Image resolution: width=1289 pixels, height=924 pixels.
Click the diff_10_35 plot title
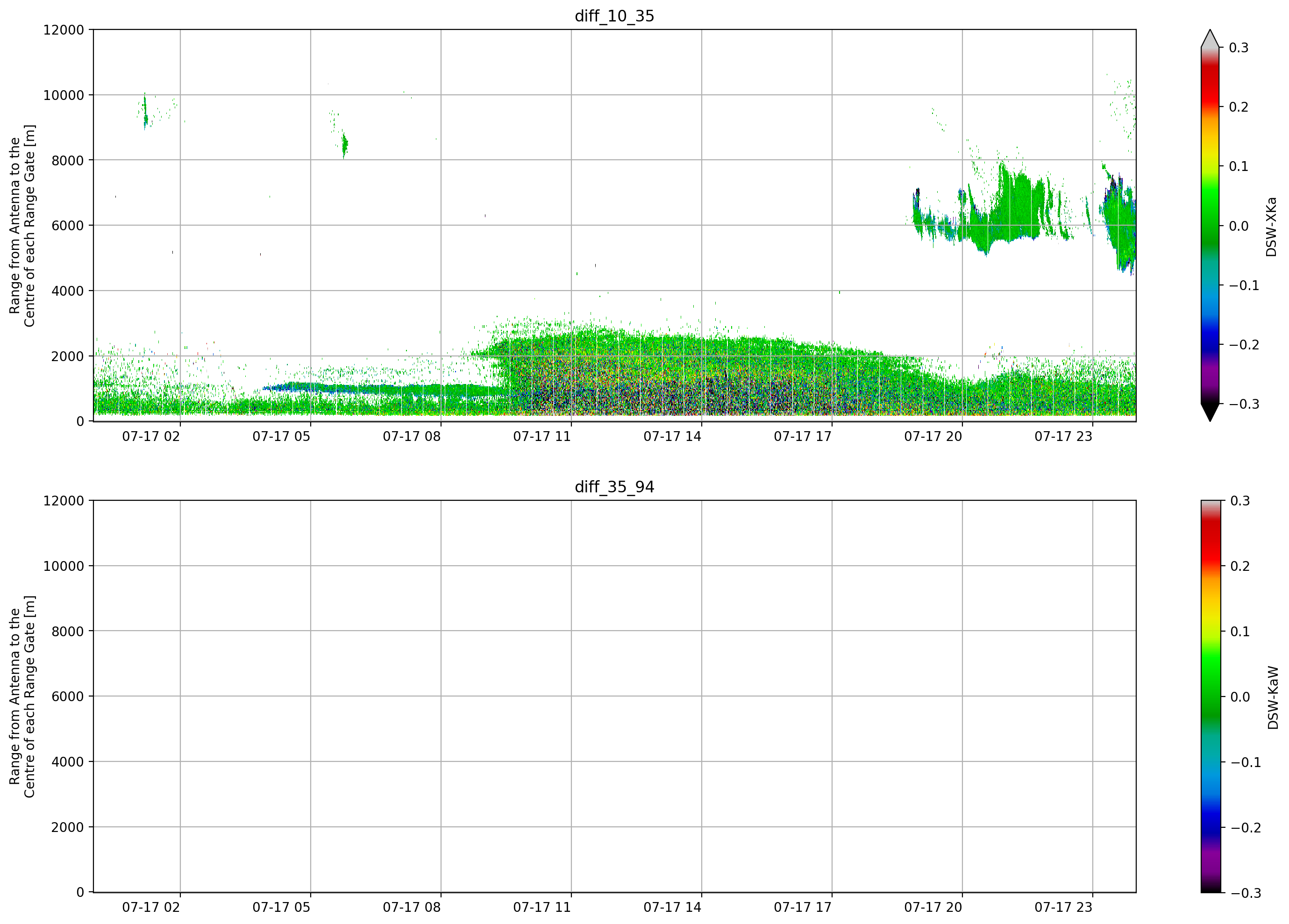pos(614,16)
